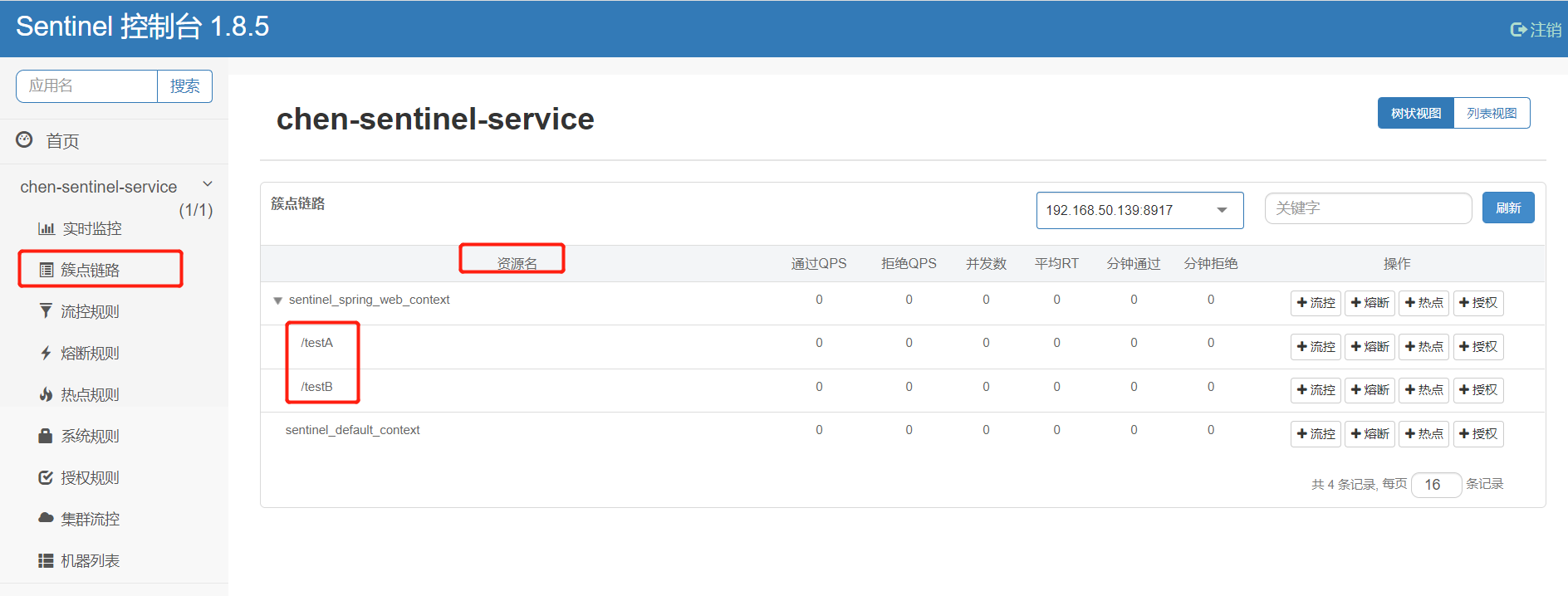Viewport: 1568px width, 596px height.
Task: Open 集群流控 menu item
Action: pos(90,519)
